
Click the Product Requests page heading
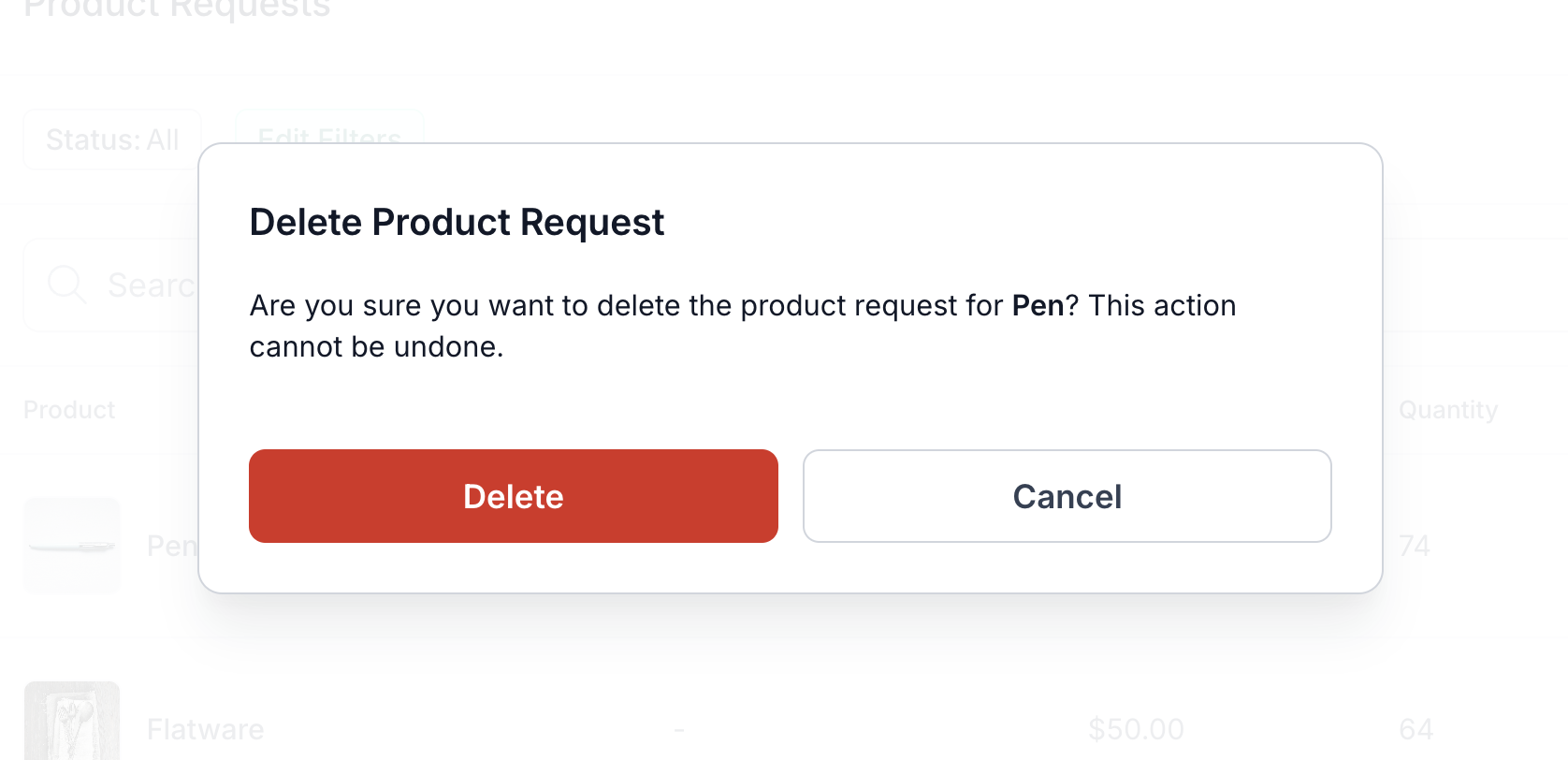point(177,7)
